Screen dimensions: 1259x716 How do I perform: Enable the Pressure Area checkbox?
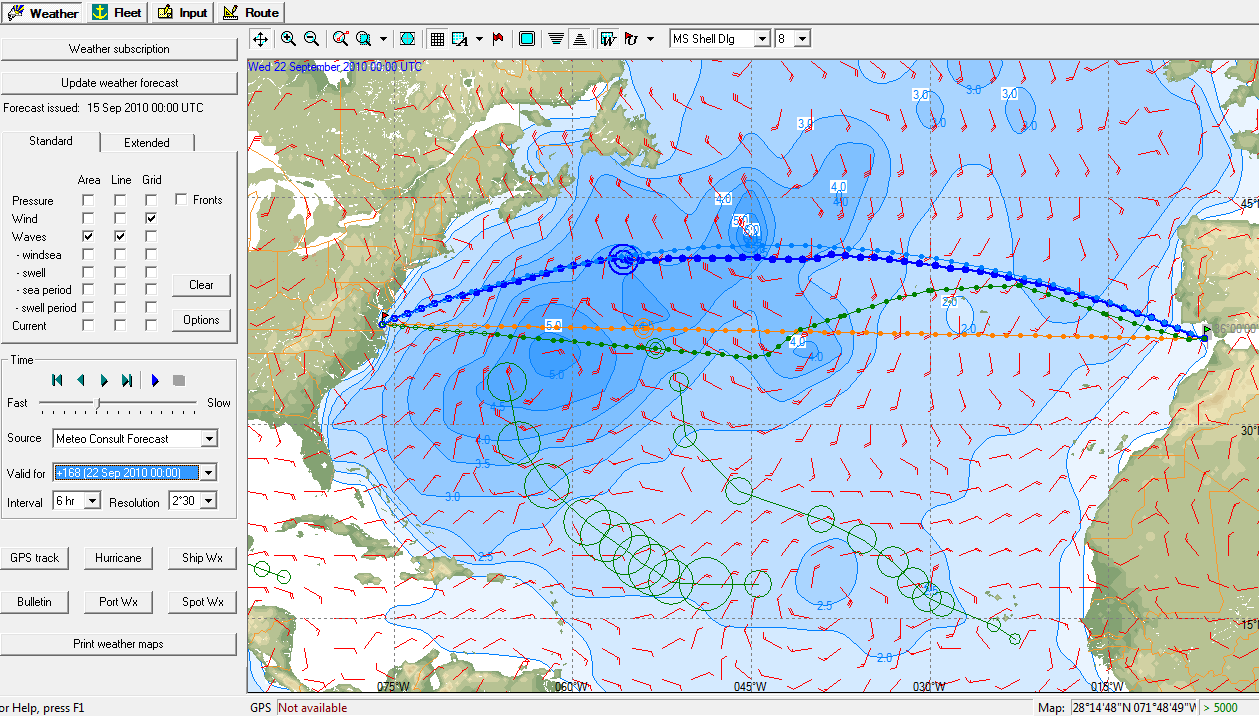(x=88, y=201)
